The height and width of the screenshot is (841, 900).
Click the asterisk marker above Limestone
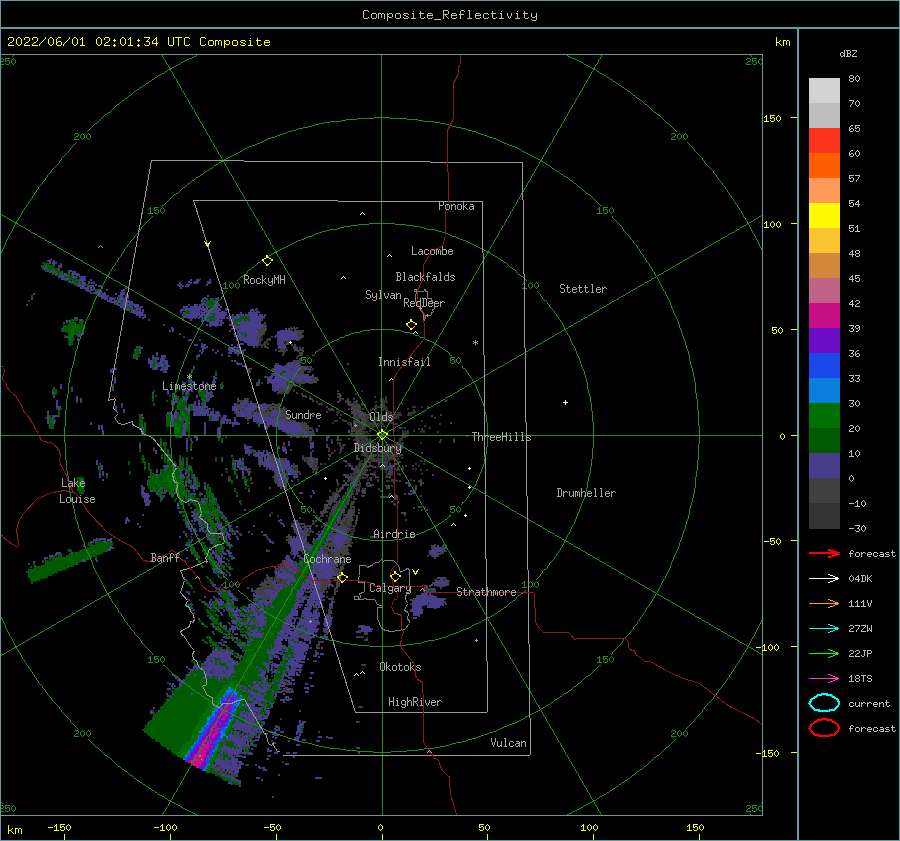click(x=189, y=377)
